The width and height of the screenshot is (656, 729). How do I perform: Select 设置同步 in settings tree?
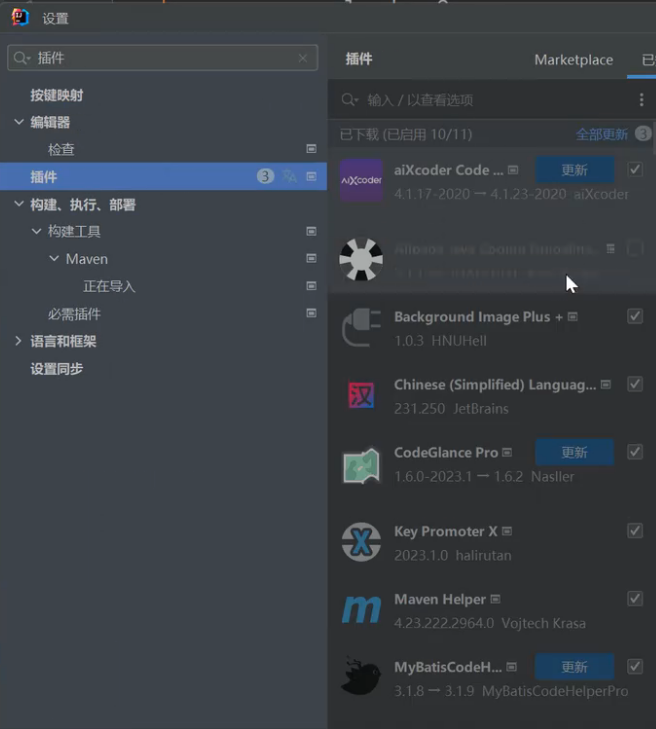(57, 369)
